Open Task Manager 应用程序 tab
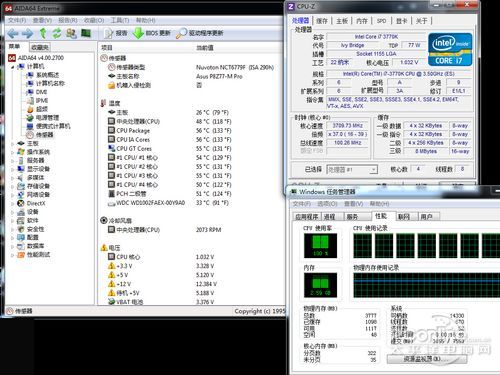This screenshot has height=375, width=500. pyautogui.click(x=307, y=217)
